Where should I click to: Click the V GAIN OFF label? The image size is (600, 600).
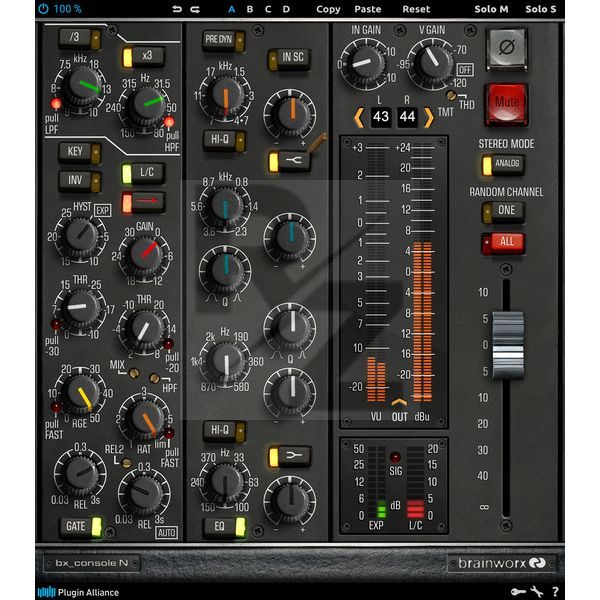pos(465,70)
